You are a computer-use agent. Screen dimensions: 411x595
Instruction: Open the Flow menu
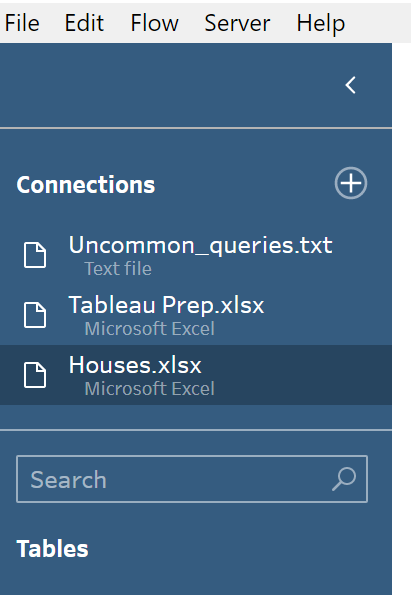click(x=154, y=23)
